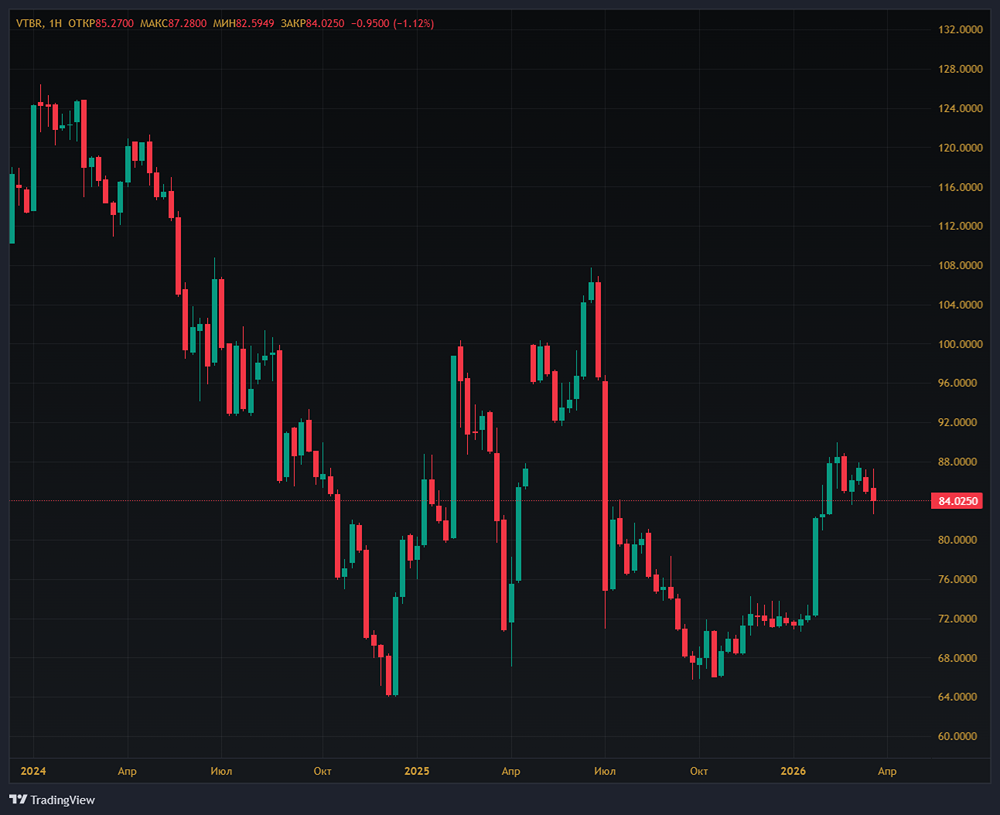The width and height of the screenshot is (1000, 815).
Task: Click the VTBR ticker symbol label
Action: tap(30, 23)
